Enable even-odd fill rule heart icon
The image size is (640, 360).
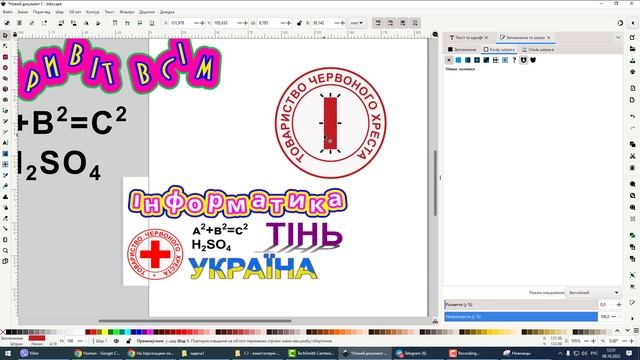(524, 60)
